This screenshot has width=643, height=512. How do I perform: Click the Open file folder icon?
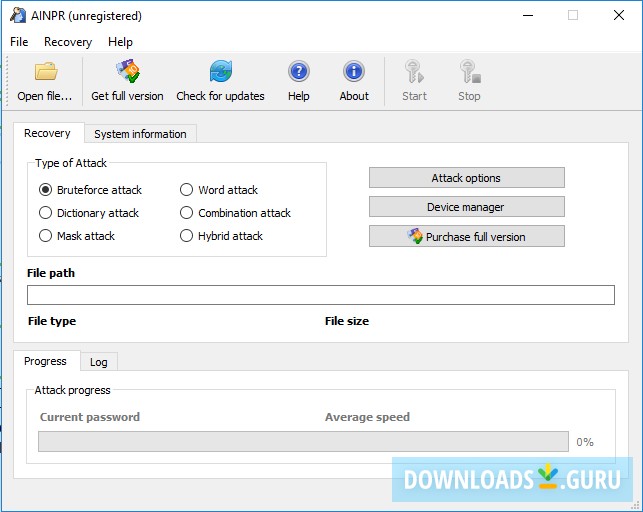point(46,71)
